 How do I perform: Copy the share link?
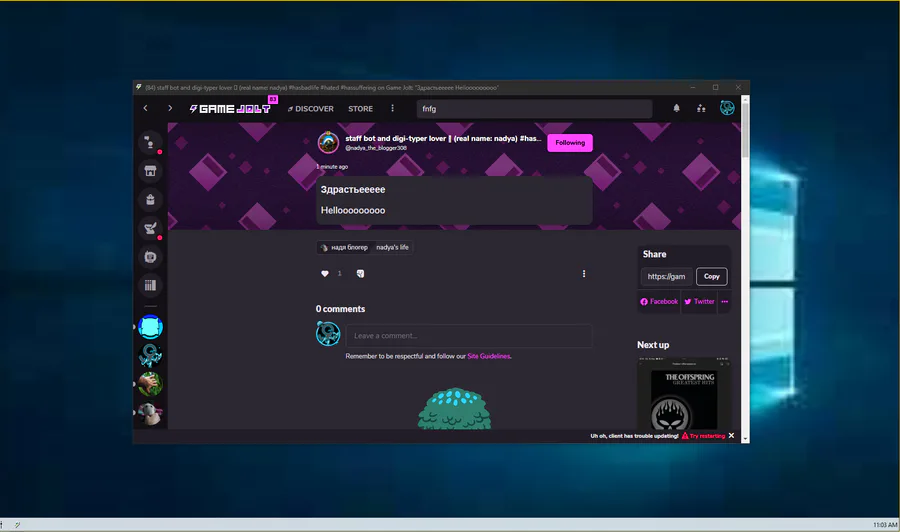[x=712, y=277]
